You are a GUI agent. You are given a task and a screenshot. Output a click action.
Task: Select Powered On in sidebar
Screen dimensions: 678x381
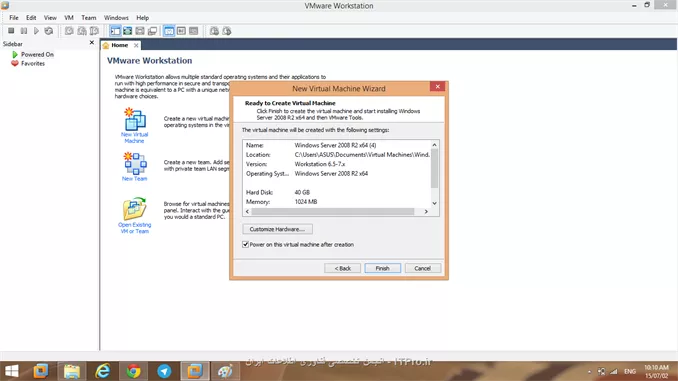coord(37,54)
